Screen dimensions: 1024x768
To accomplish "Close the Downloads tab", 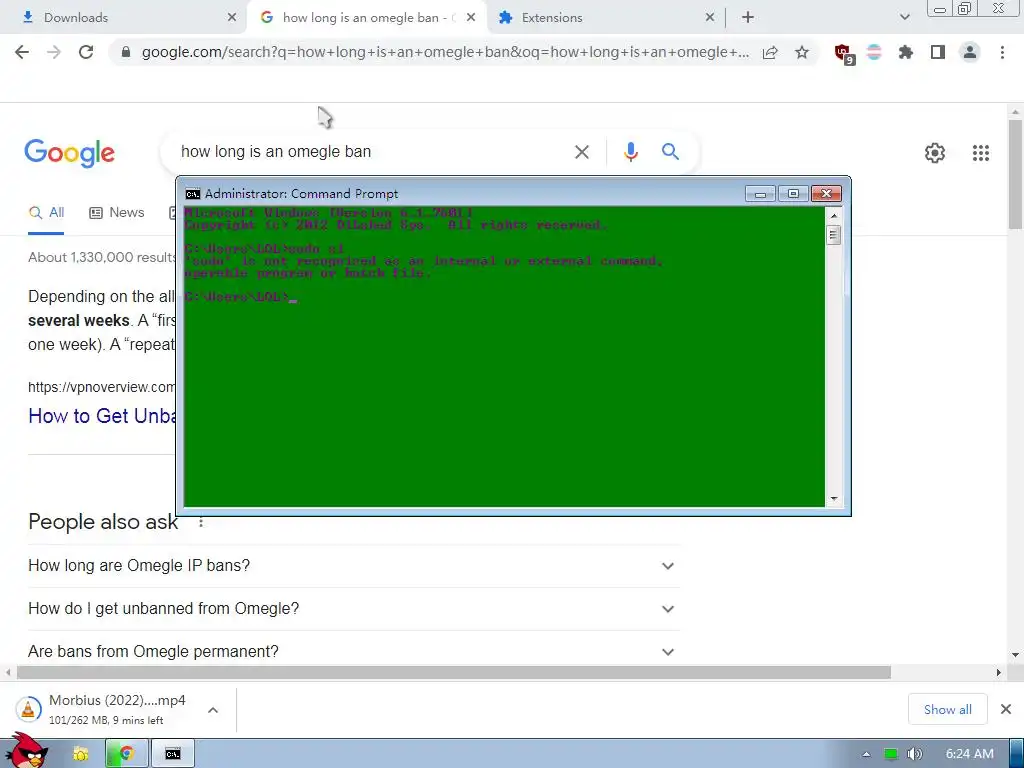I will tap(232, 18).
